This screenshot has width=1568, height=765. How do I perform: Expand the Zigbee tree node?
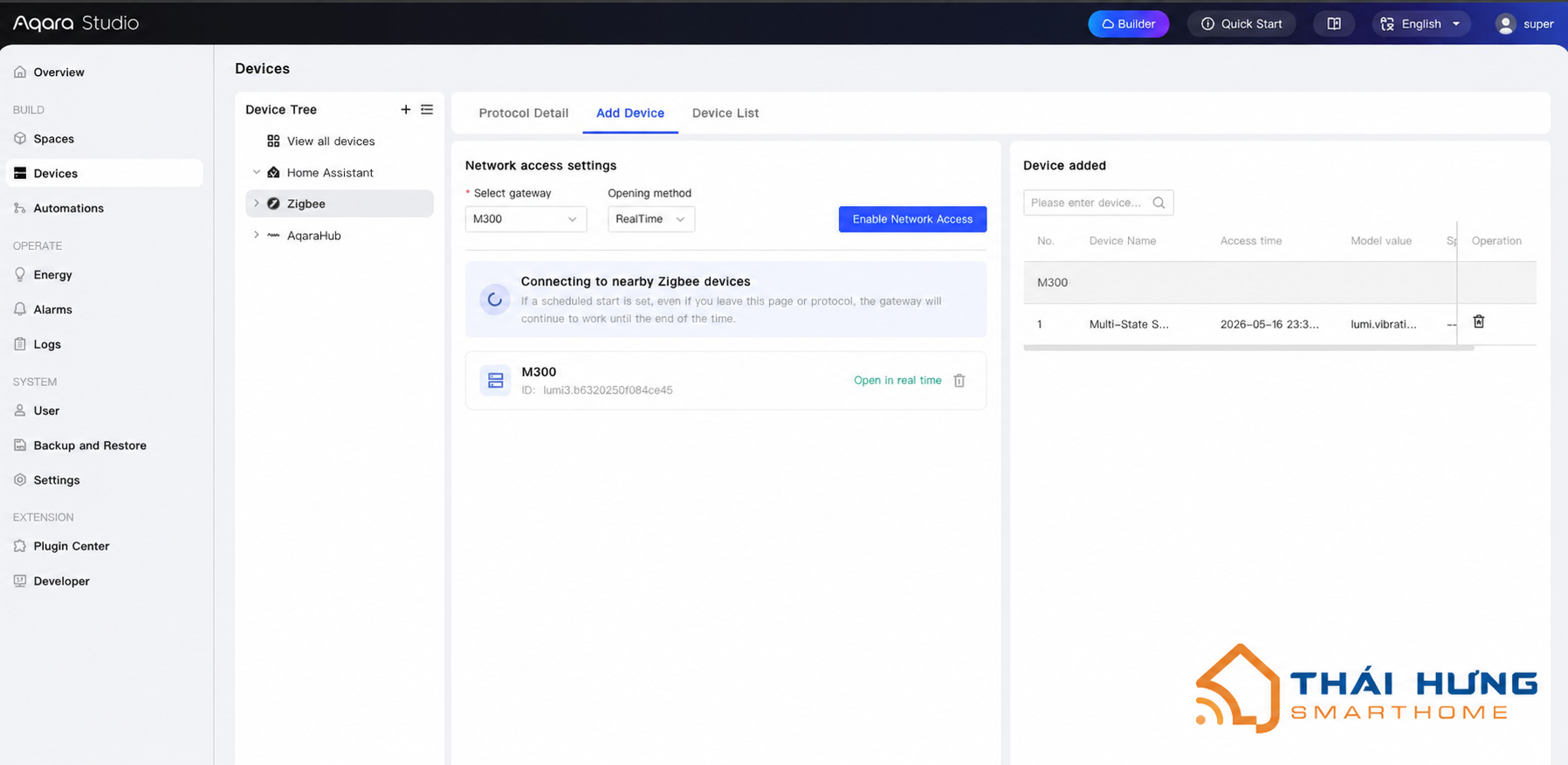point(256,203)
